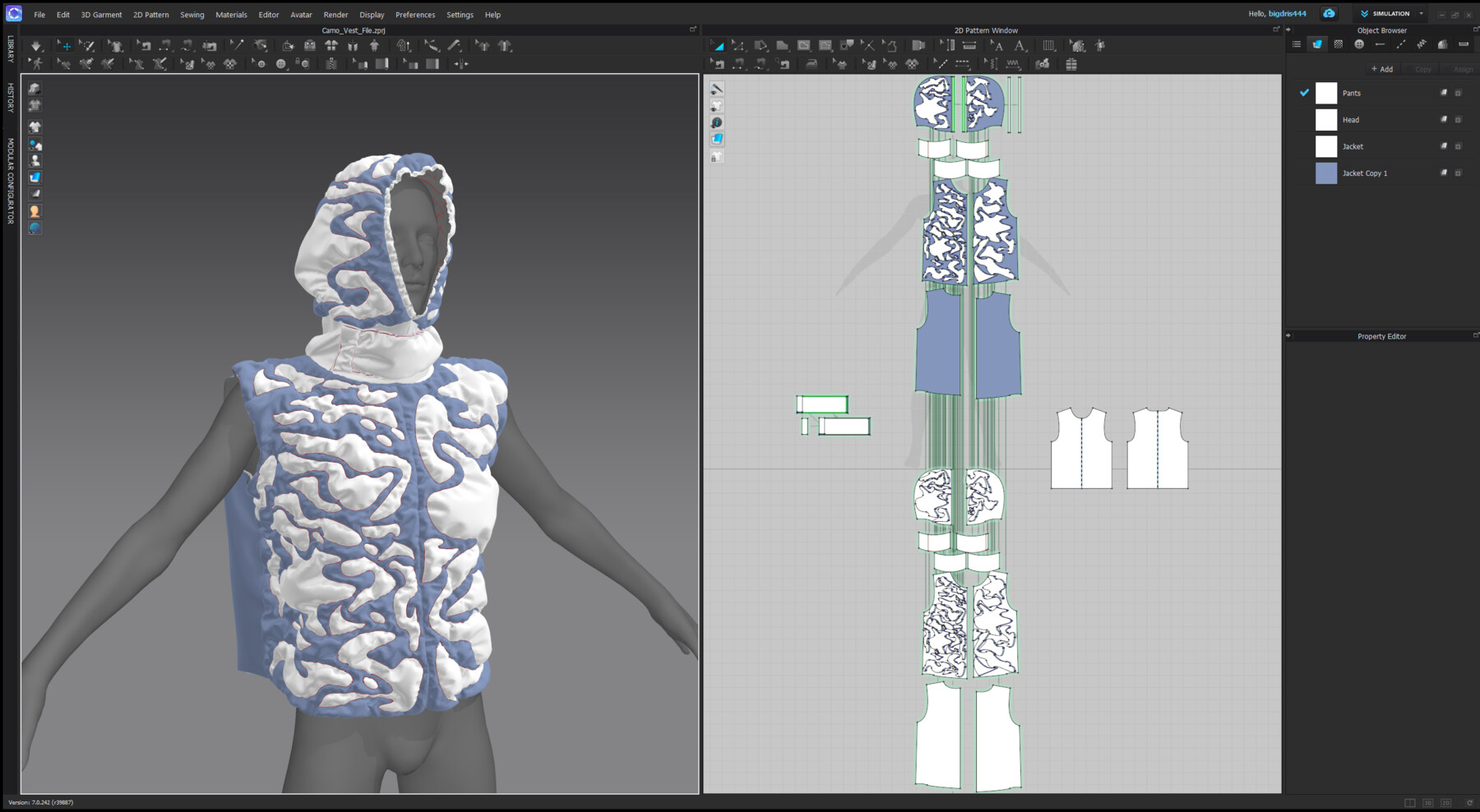Click the Add button in the Object Browser

click(1381, 69)
